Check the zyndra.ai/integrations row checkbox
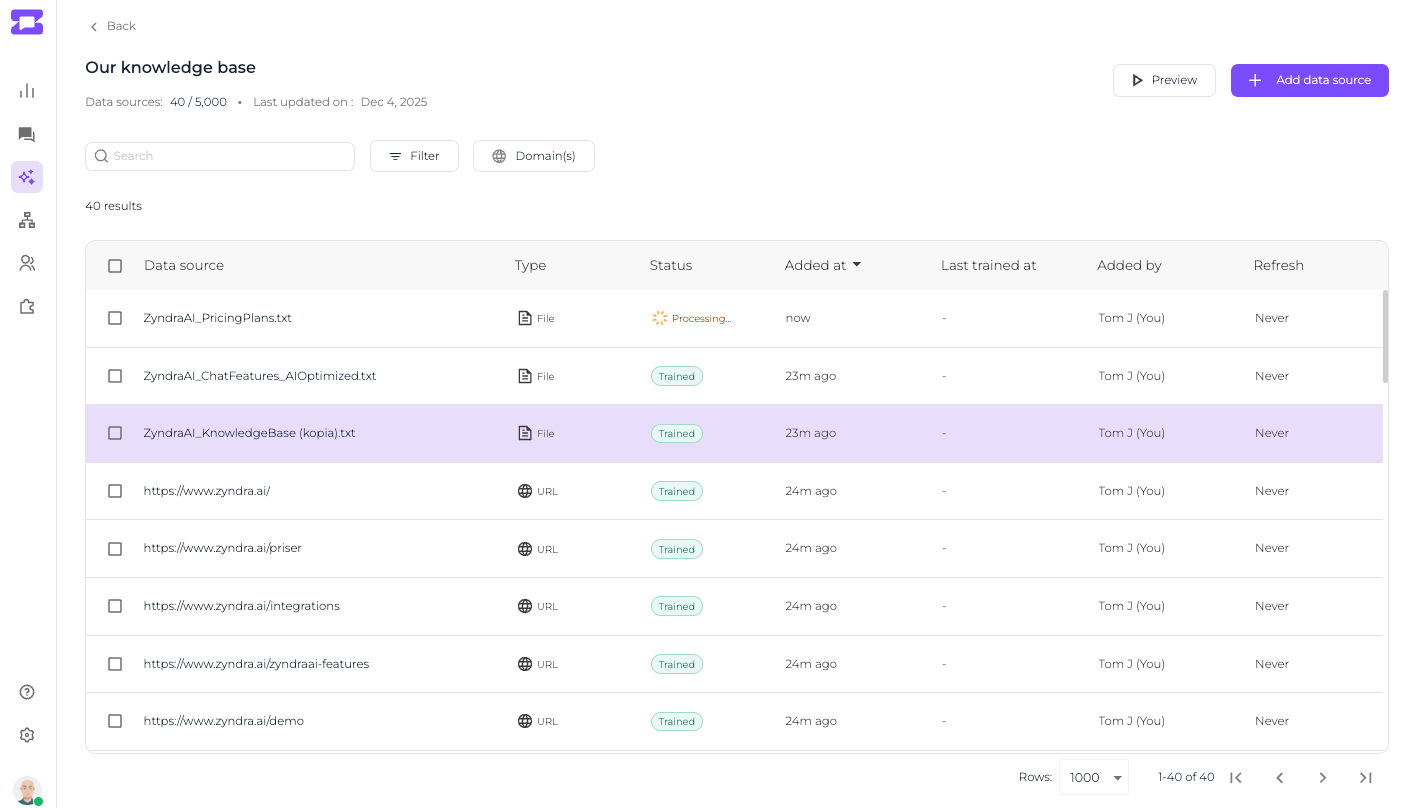The image size is (1413, 808). [x=115, y=606]
